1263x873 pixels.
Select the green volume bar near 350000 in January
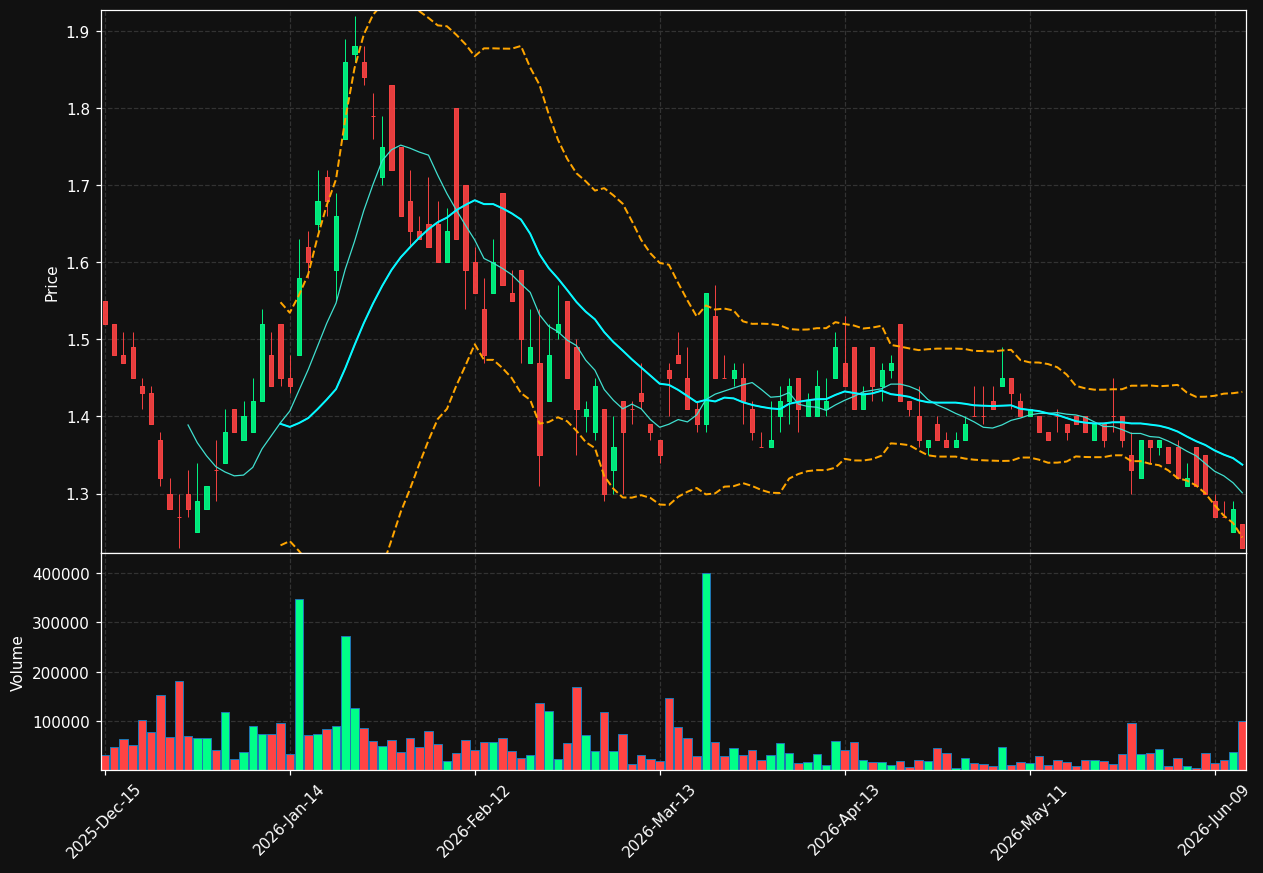299,685
